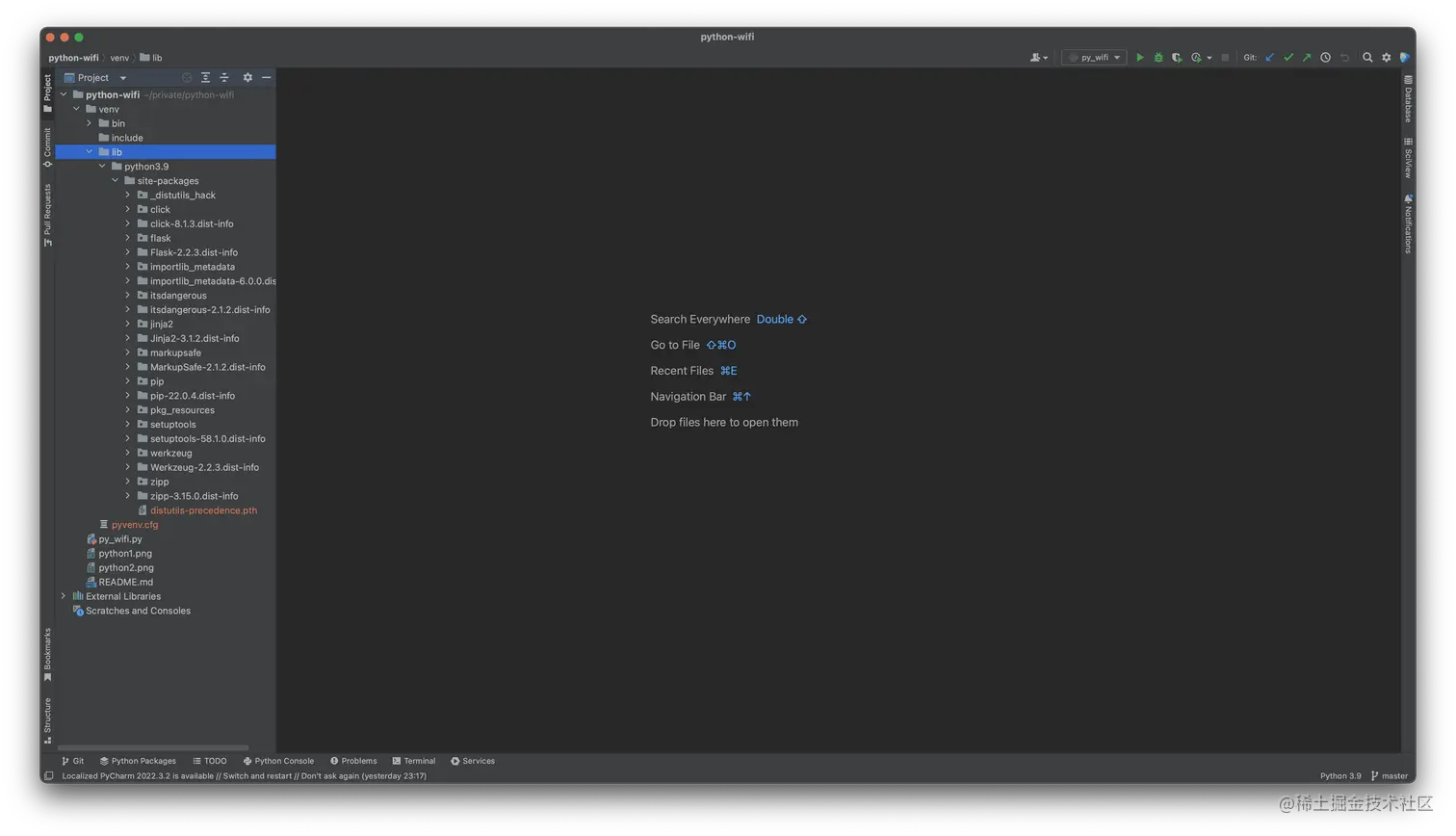Open the Terminal tool tab
This screenshot has height=836, width=1456.
[414, 761]
